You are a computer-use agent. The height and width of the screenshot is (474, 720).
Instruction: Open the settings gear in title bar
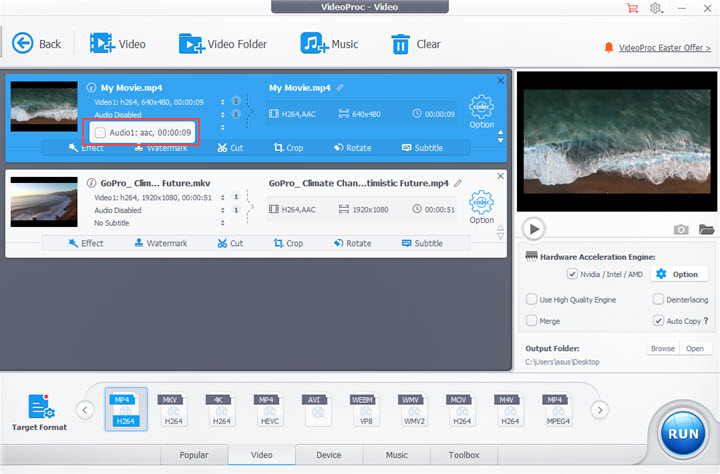656,8
